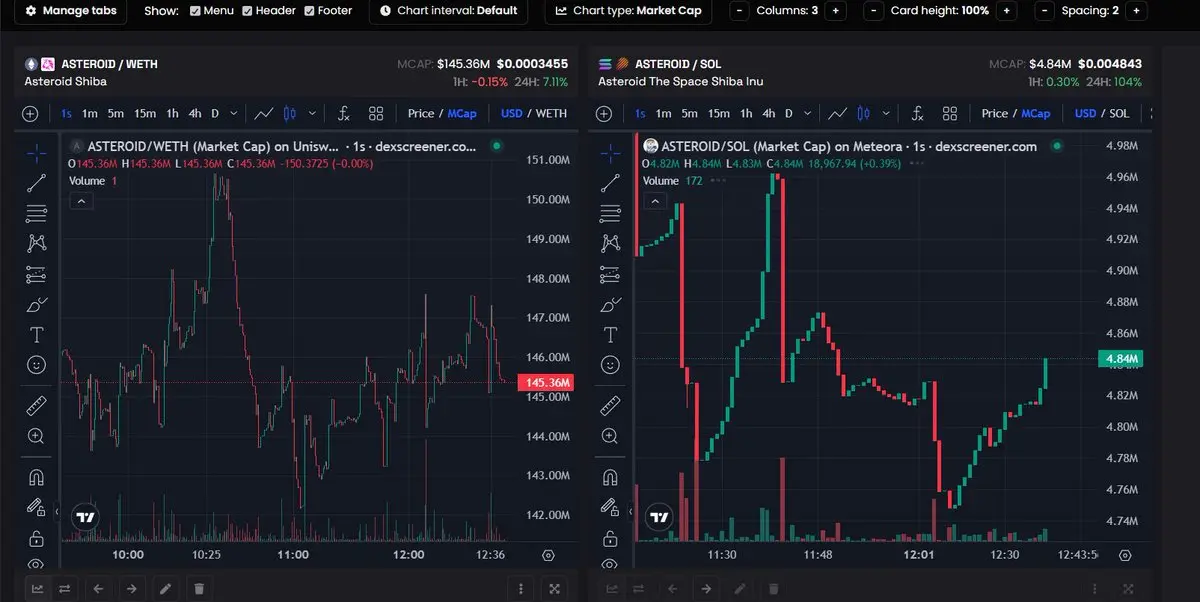Screen dimensions: 1200x602
Task: Select the line chart style on WETH chart
Action: click(264, 114)
